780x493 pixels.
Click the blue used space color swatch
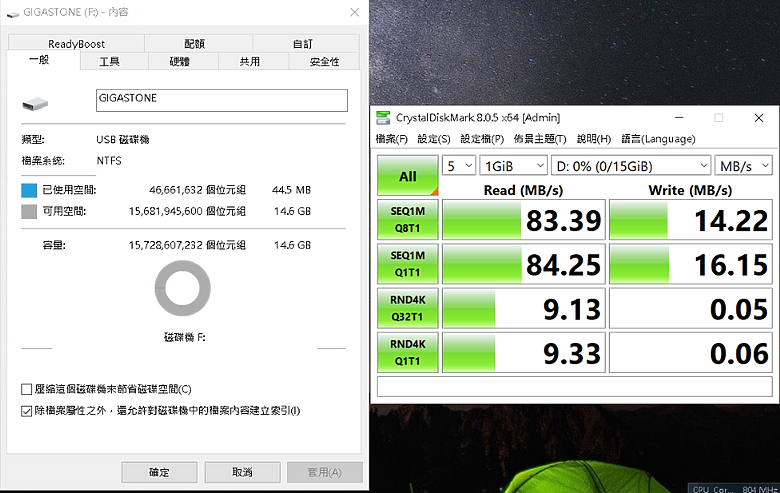pyautogui.click(x=29, y=190)
